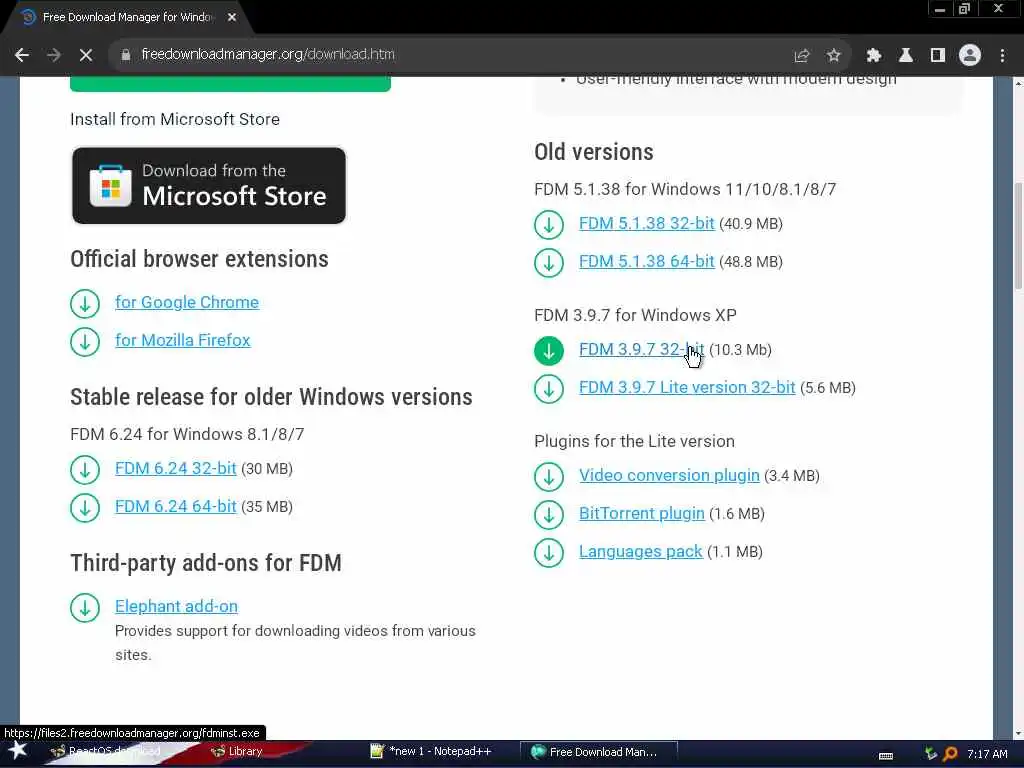Click the download icon beside FDM 6.24 64-bit
1024x768 pixels.
(x=85, y=507)
